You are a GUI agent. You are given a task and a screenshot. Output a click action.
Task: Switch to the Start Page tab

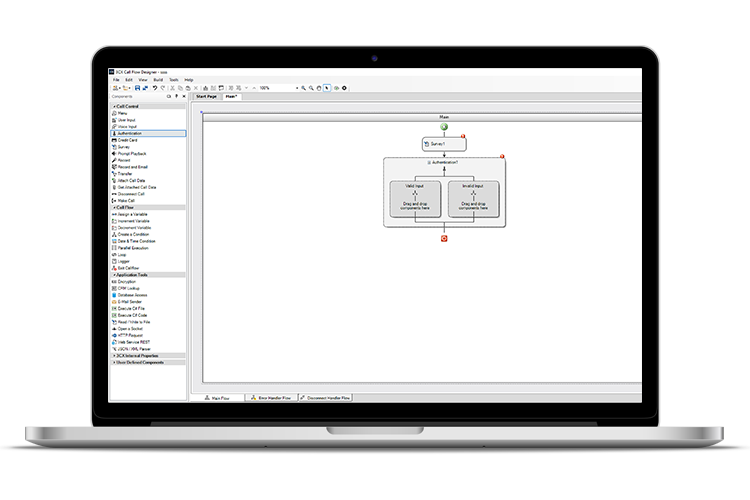pyautogui.click(x=207, y=97)
